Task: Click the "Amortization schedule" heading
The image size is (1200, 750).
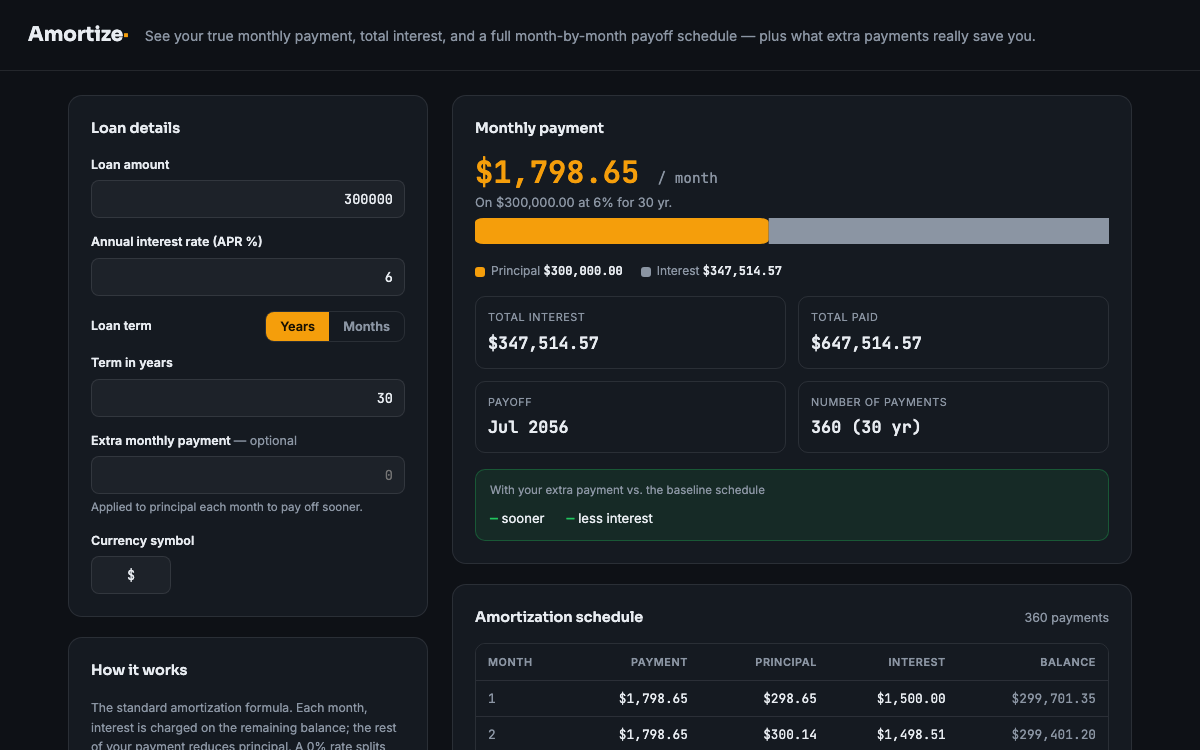Action: click(x=559, y=617)
